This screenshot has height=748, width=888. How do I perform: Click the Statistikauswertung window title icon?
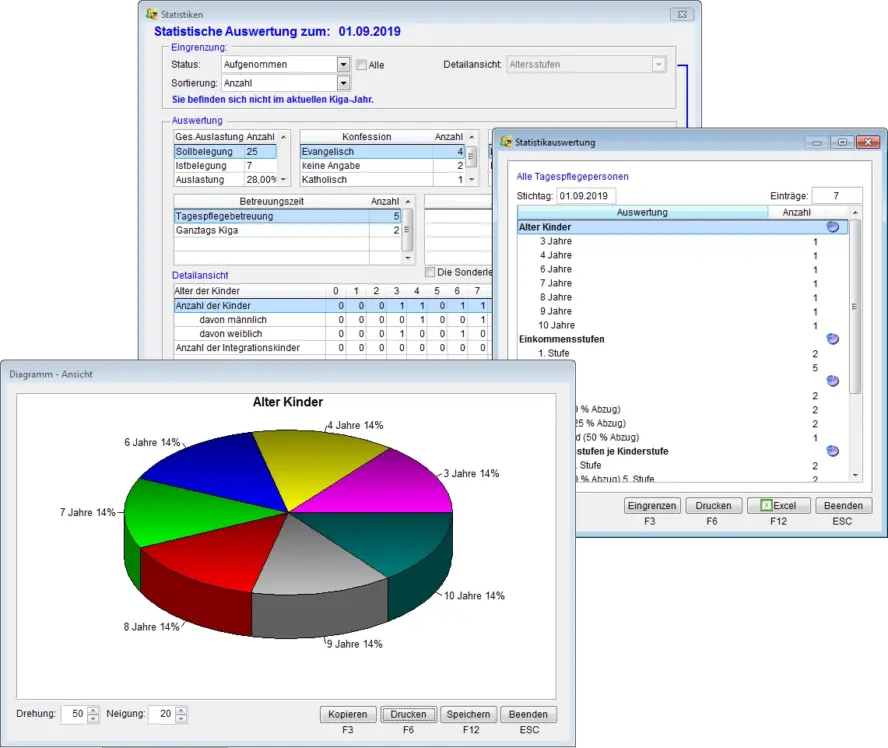tap(506, 142)
